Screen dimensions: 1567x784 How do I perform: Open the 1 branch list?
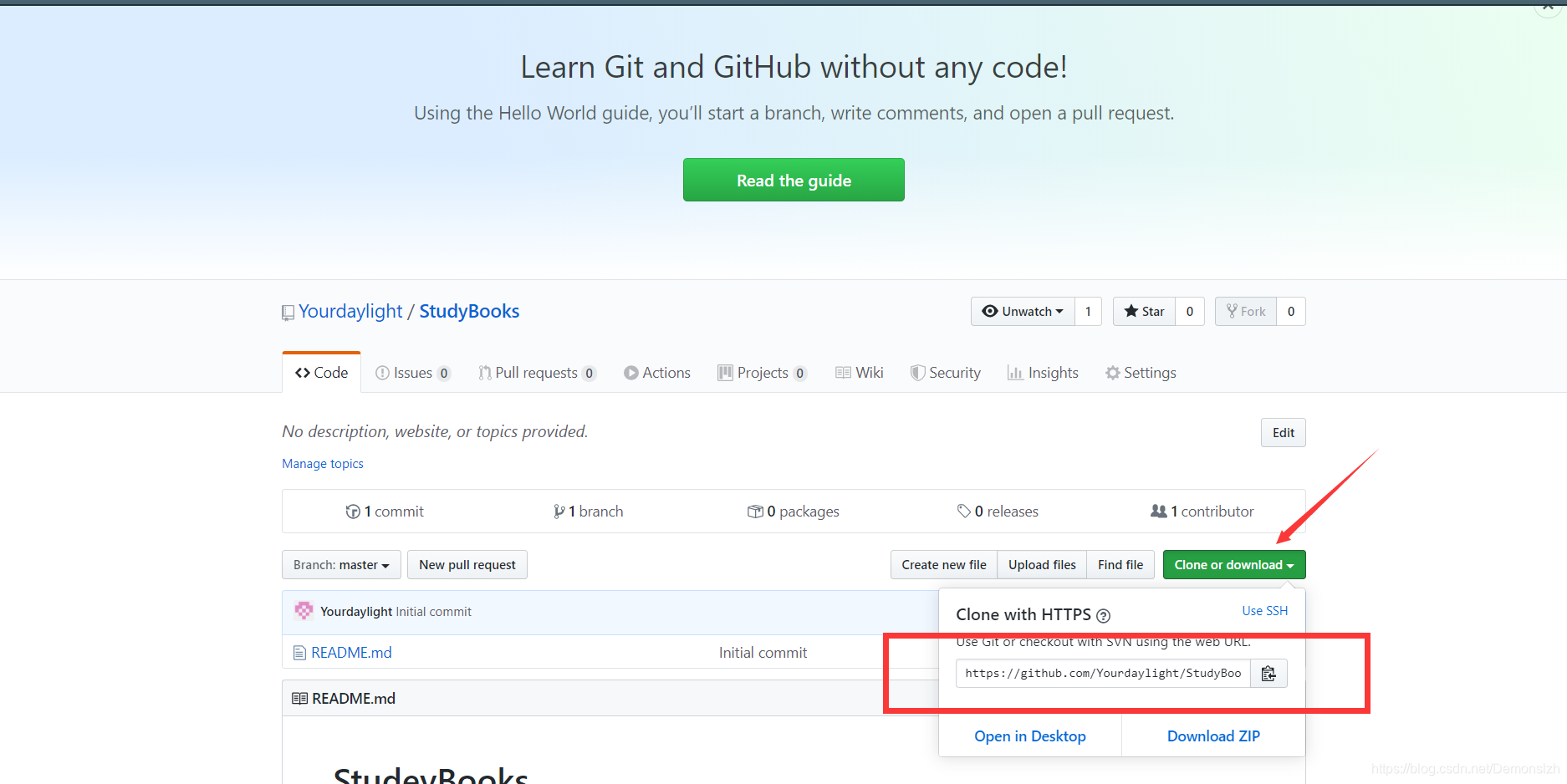[588, 511]
